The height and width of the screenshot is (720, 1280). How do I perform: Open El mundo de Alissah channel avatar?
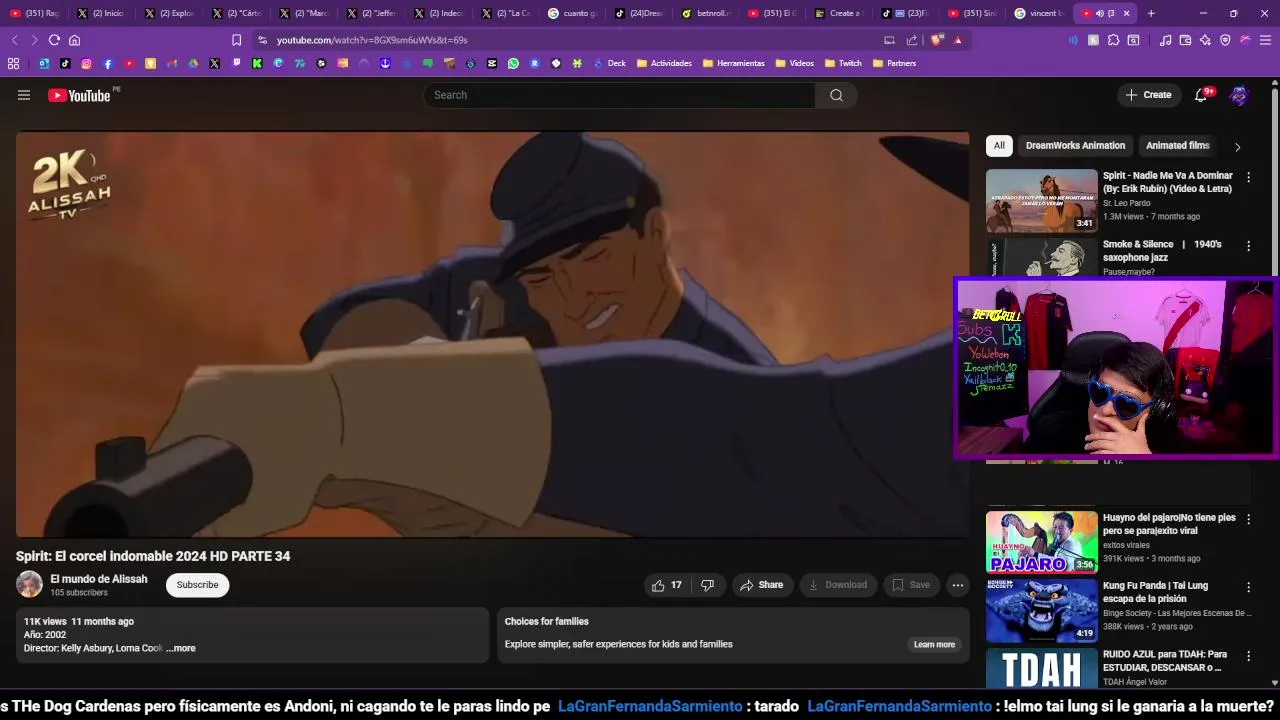(x=29, y=585)
